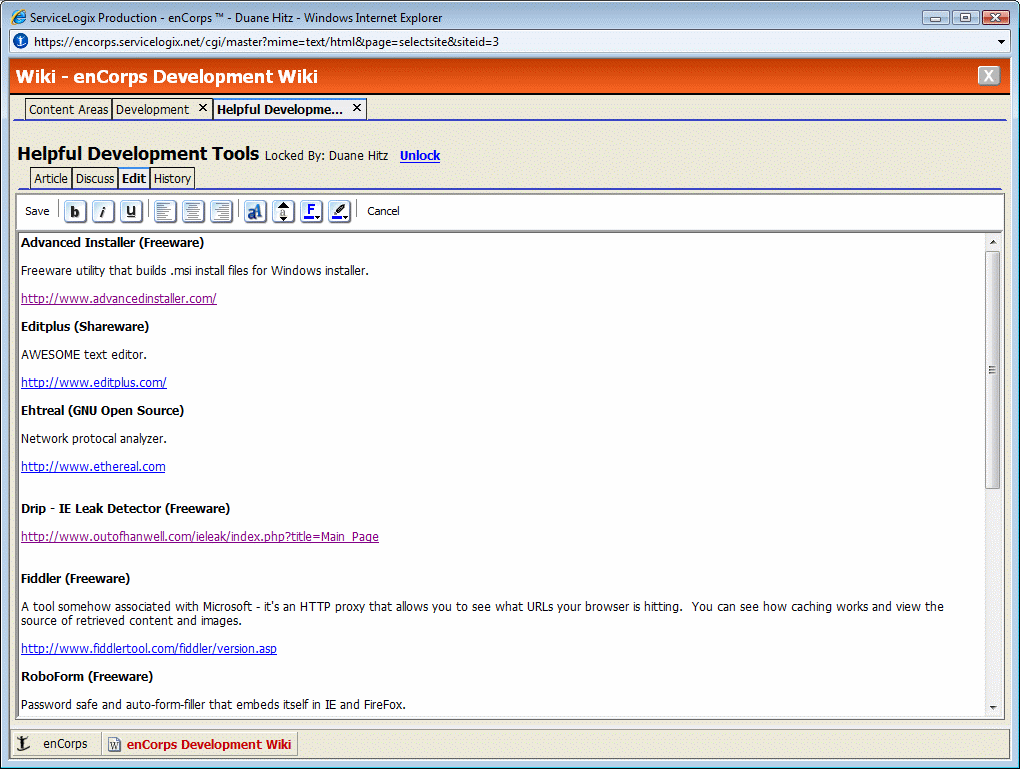
Task: Click the enCorps anchor icon in bottom bar
Action: [x=23, y=744]
